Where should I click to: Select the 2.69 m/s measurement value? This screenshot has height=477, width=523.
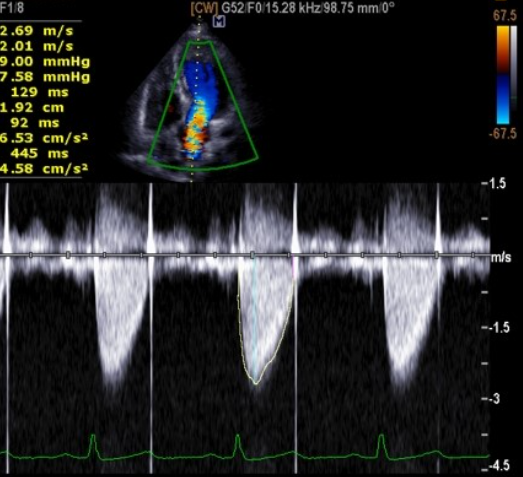click(x=36, y=31)
